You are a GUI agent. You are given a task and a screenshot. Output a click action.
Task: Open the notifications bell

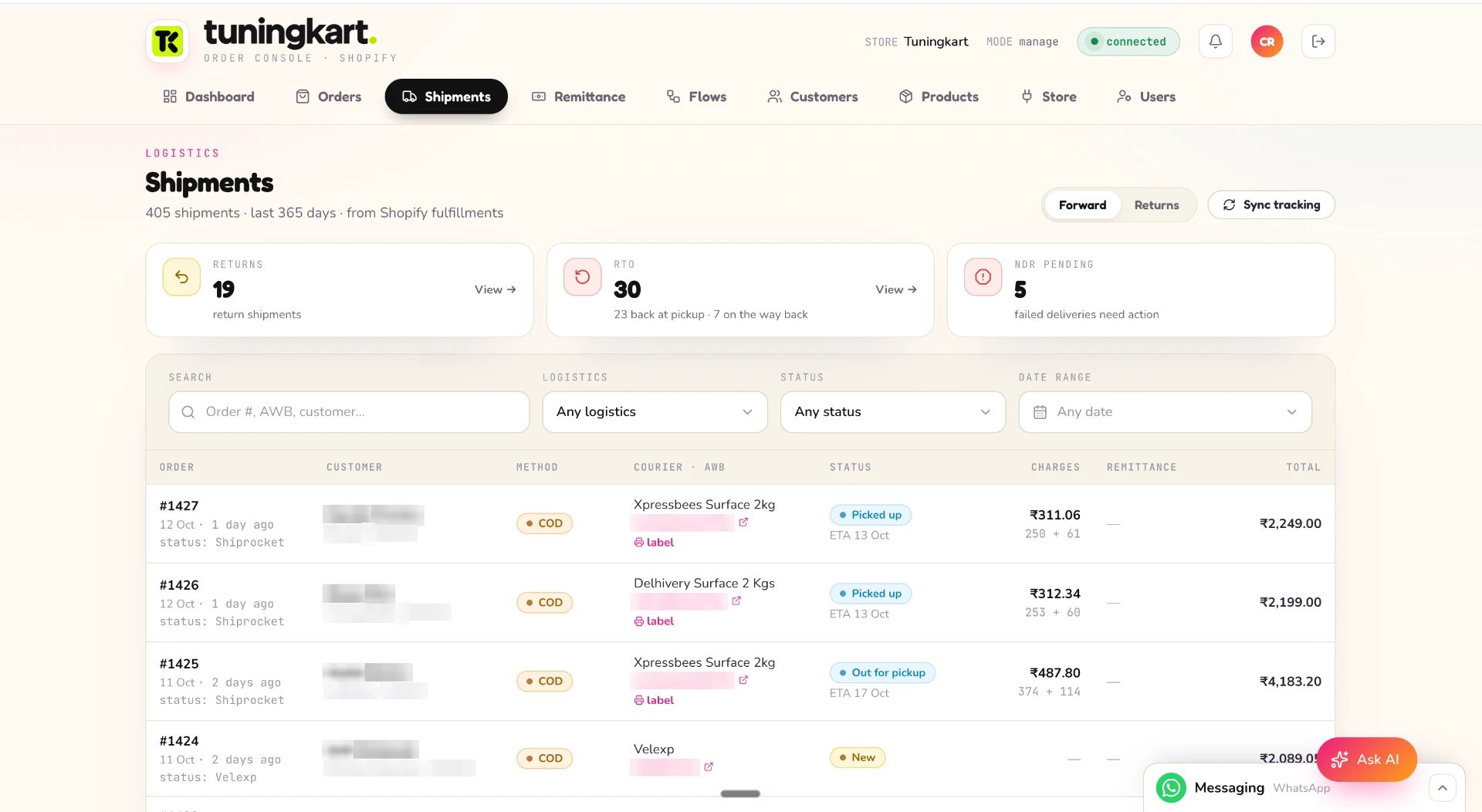pos(1216,41)
